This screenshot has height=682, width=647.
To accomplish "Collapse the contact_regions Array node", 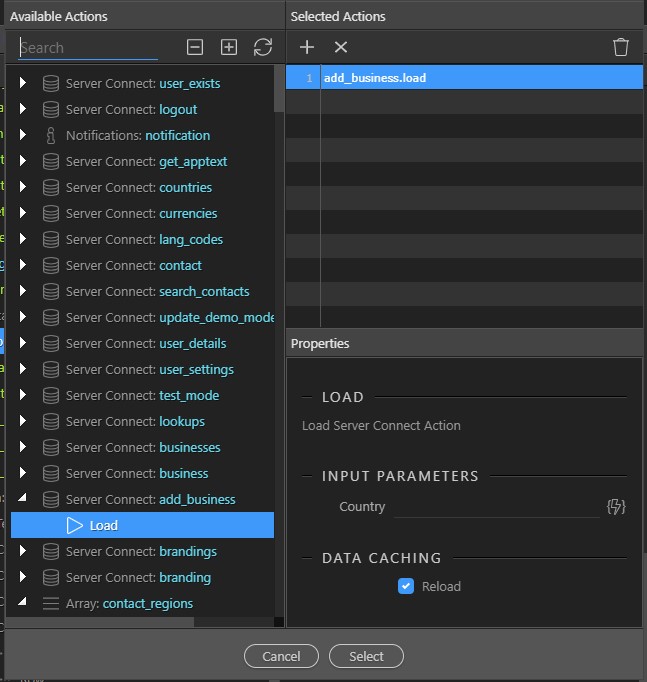I will (x=23, y=601).
